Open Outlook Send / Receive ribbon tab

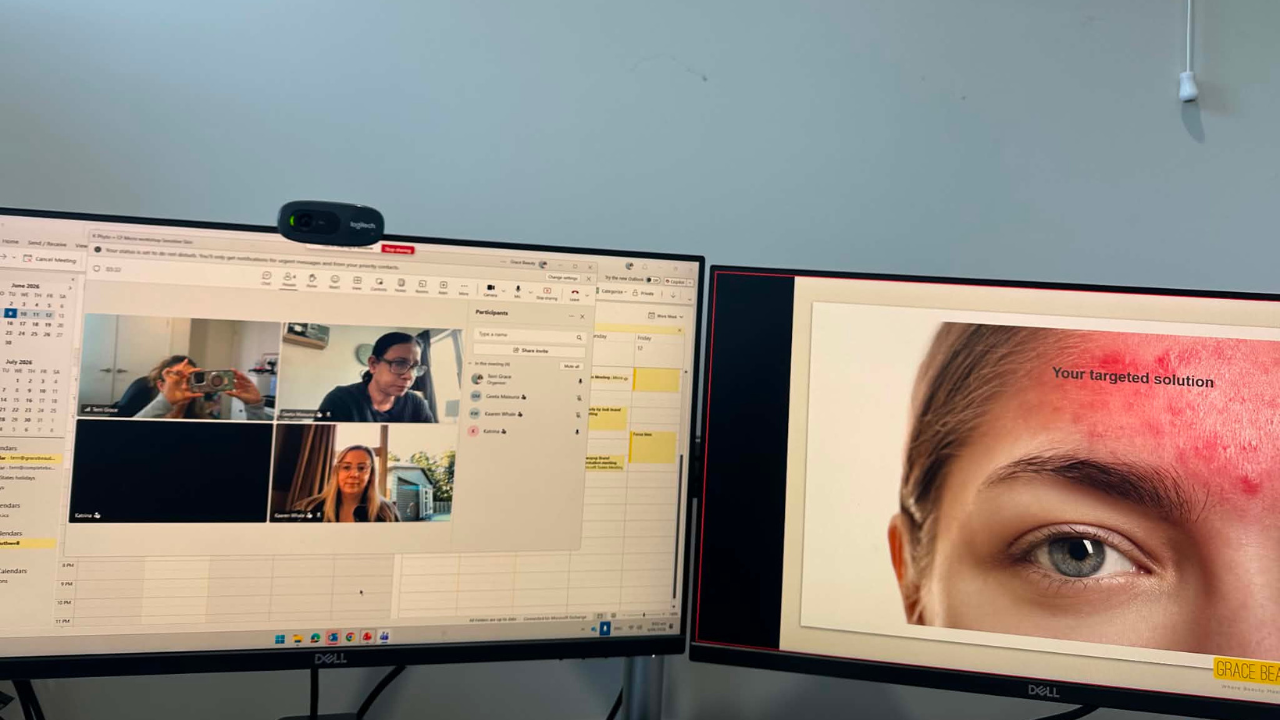click(x=47, y=244)
